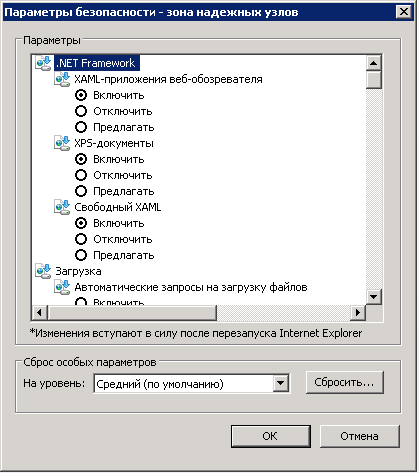Click the Средний (по умолчанию) combo box
The height and width of the screenshot is (473, 419).
pyautogui.click(x=192, y=384)
